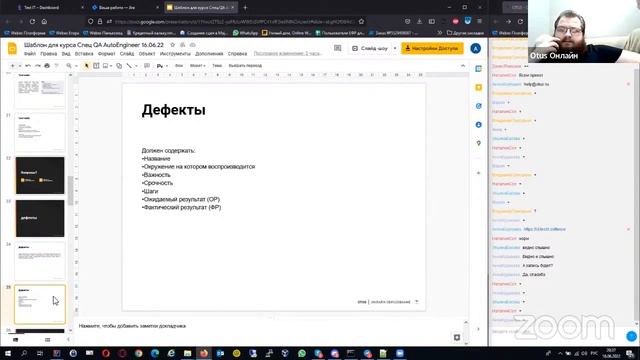Star the presentation title
The width and height of the screenshot is (640, 360).
[172, 45]
